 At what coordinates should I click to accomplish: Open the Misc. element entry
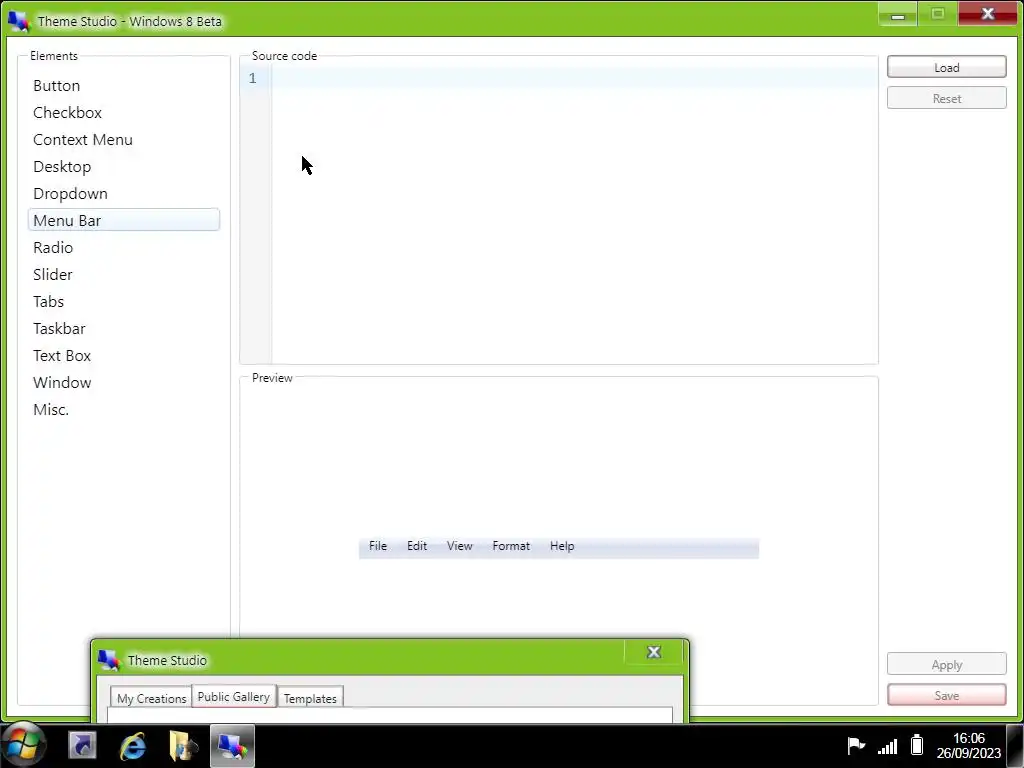[x=123, y=409]
